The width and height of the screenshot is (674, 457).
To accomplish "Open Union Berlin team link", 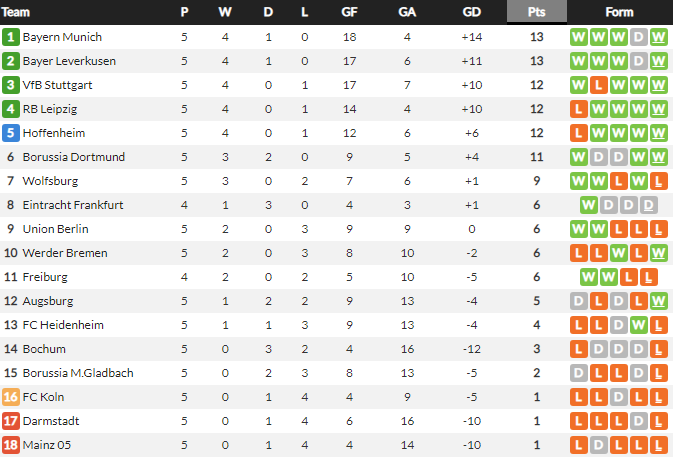I will click(56, 229).
